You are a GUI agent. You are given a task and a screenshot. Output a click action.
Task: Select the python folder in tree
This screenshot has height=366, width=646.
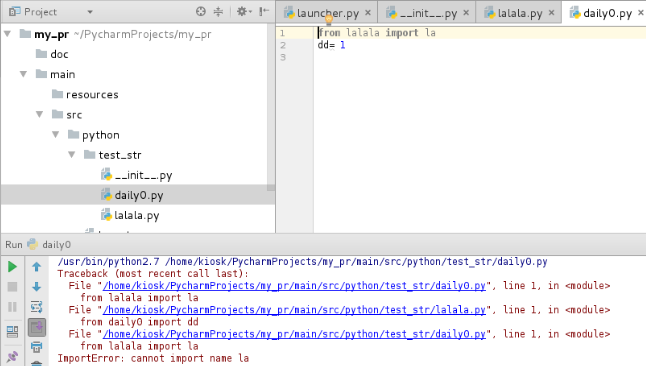101,135
